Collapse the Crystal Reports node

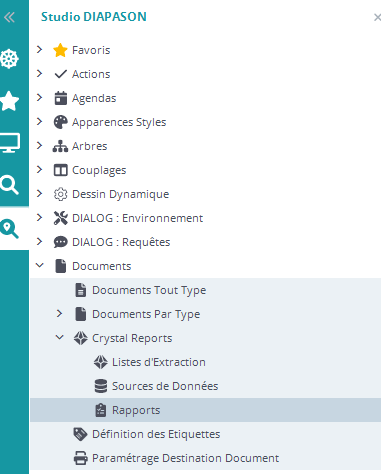[x=59, y=338]
